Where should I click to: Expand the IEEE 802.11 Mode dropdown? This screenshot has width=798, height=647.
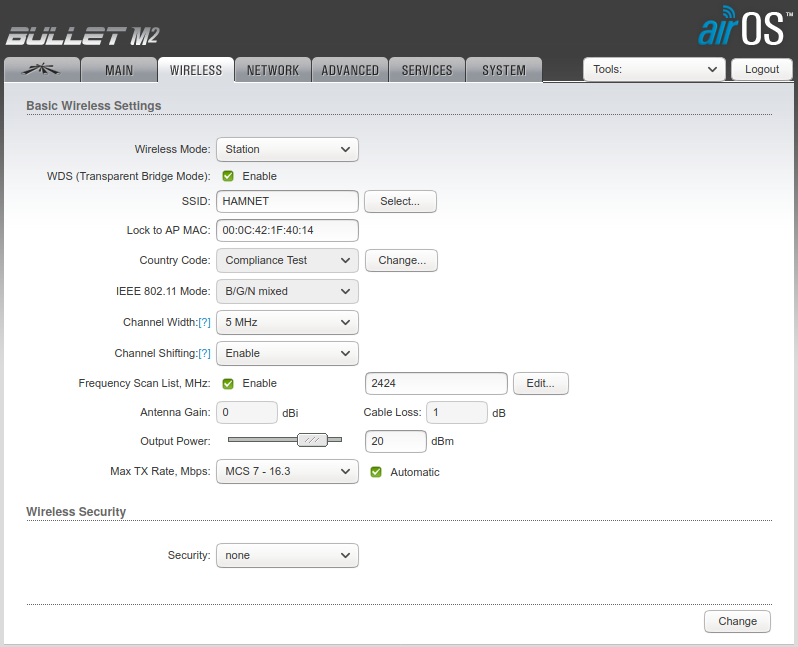(x=287, y=291)
